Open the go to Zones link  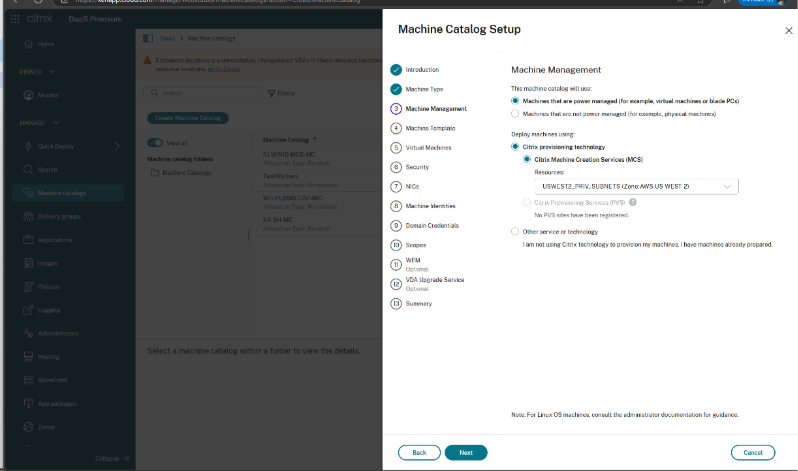click(224, 69)
